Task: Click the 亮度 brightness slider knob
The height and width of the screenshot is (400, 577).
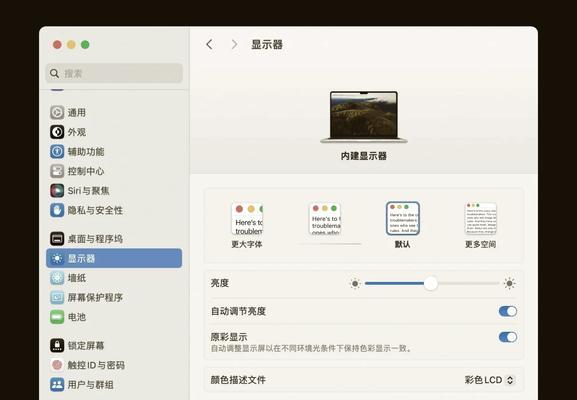Action: click(431, 283)
